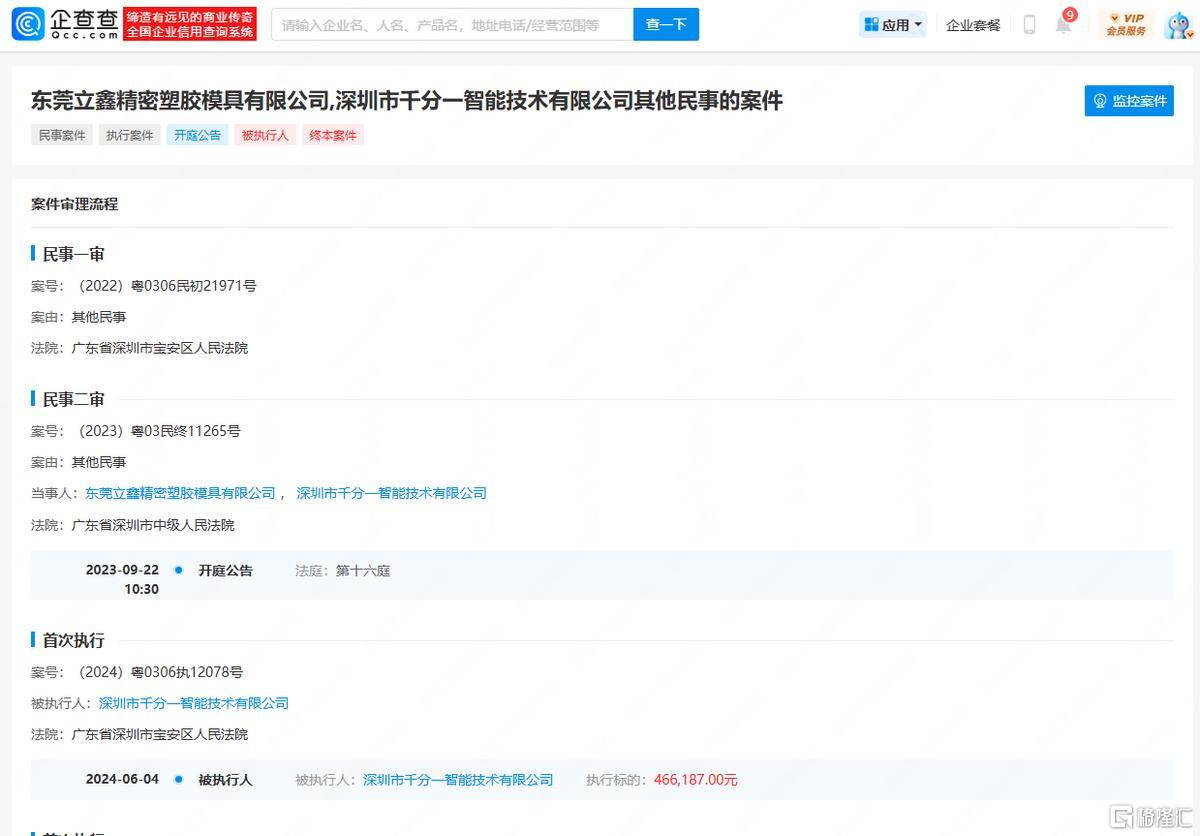Screen dimensions: 1200x836
Task: Click case number (2023)粤03民终11265号
Action: pyautogui.click(x=156, y=431)
